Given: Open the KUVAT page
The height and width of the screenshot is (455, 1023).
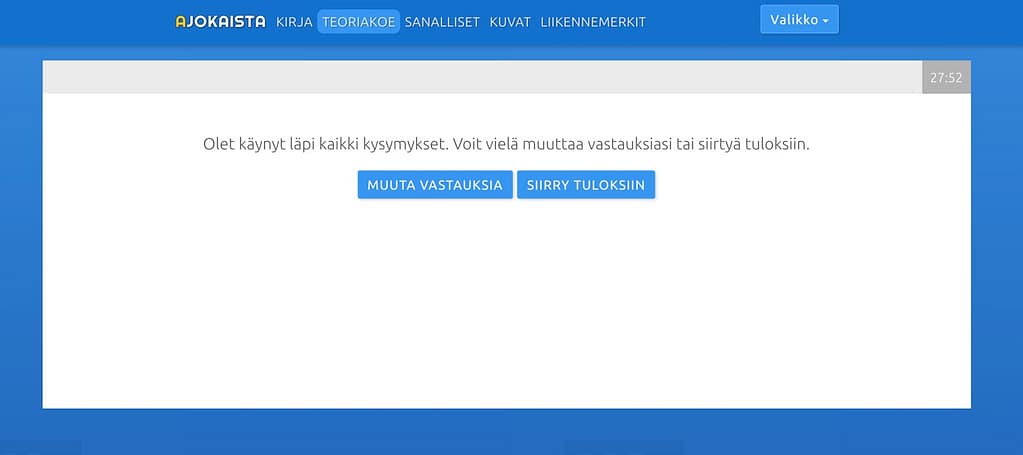Looking at the screenshot, I should (x=510, y=21).
